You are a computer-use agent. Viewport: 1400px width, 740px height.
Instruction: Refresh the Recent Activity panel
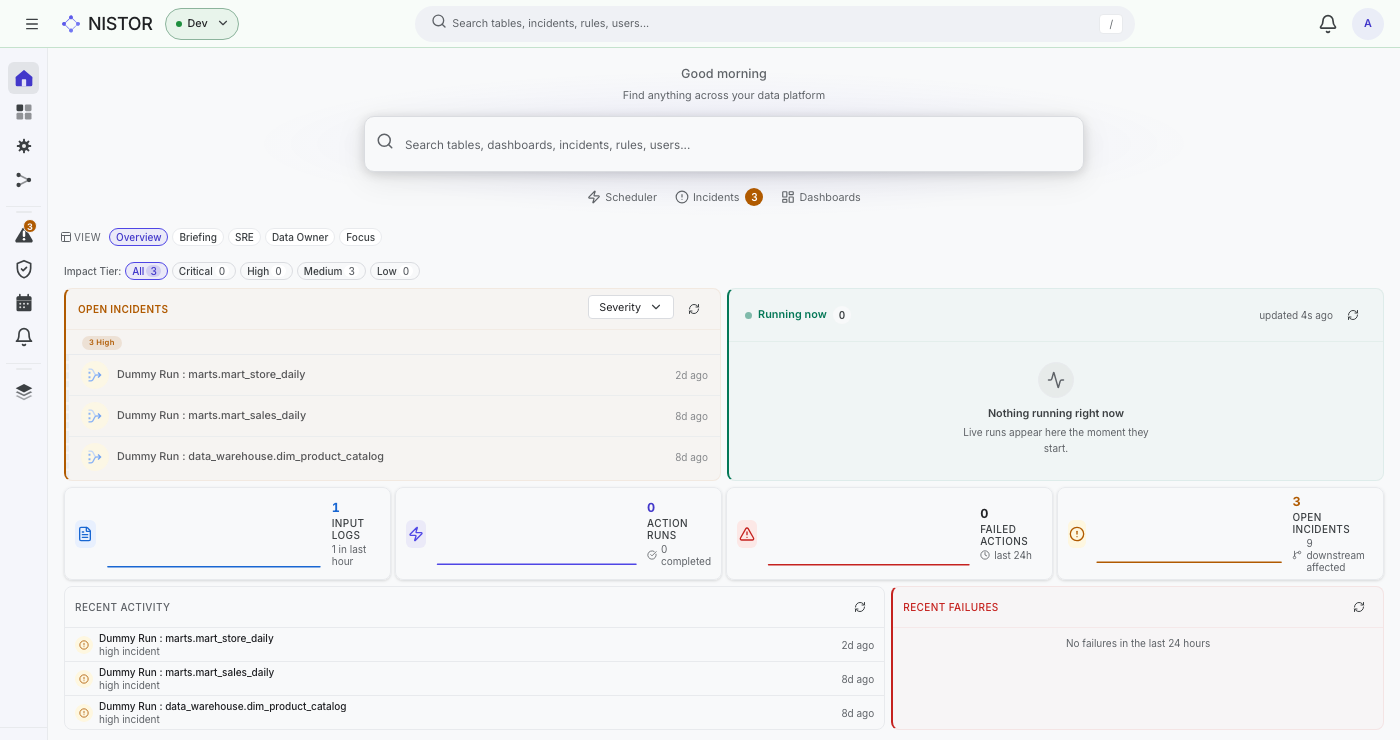click(860, 607)
